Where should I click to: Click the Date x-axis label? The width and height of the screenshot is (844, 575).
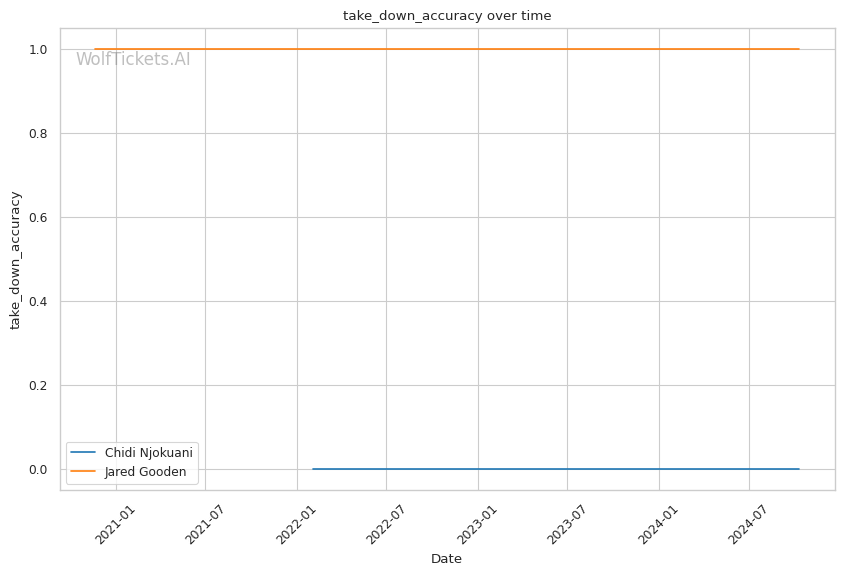click(446, 559)
